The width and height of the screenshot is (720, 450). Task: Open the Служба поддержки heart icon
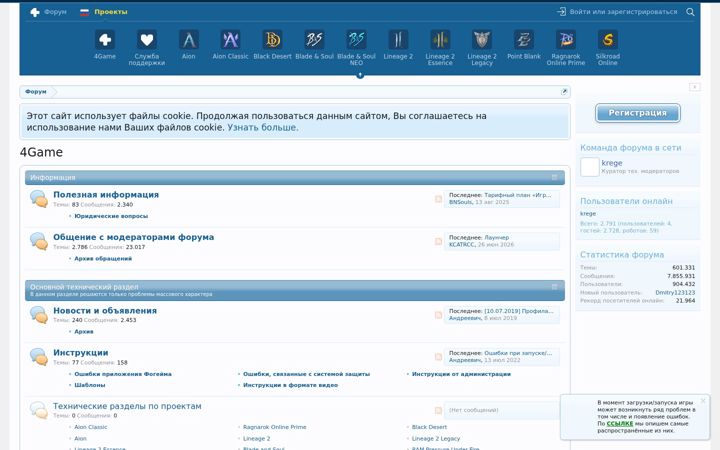click(x=146, y=39)
